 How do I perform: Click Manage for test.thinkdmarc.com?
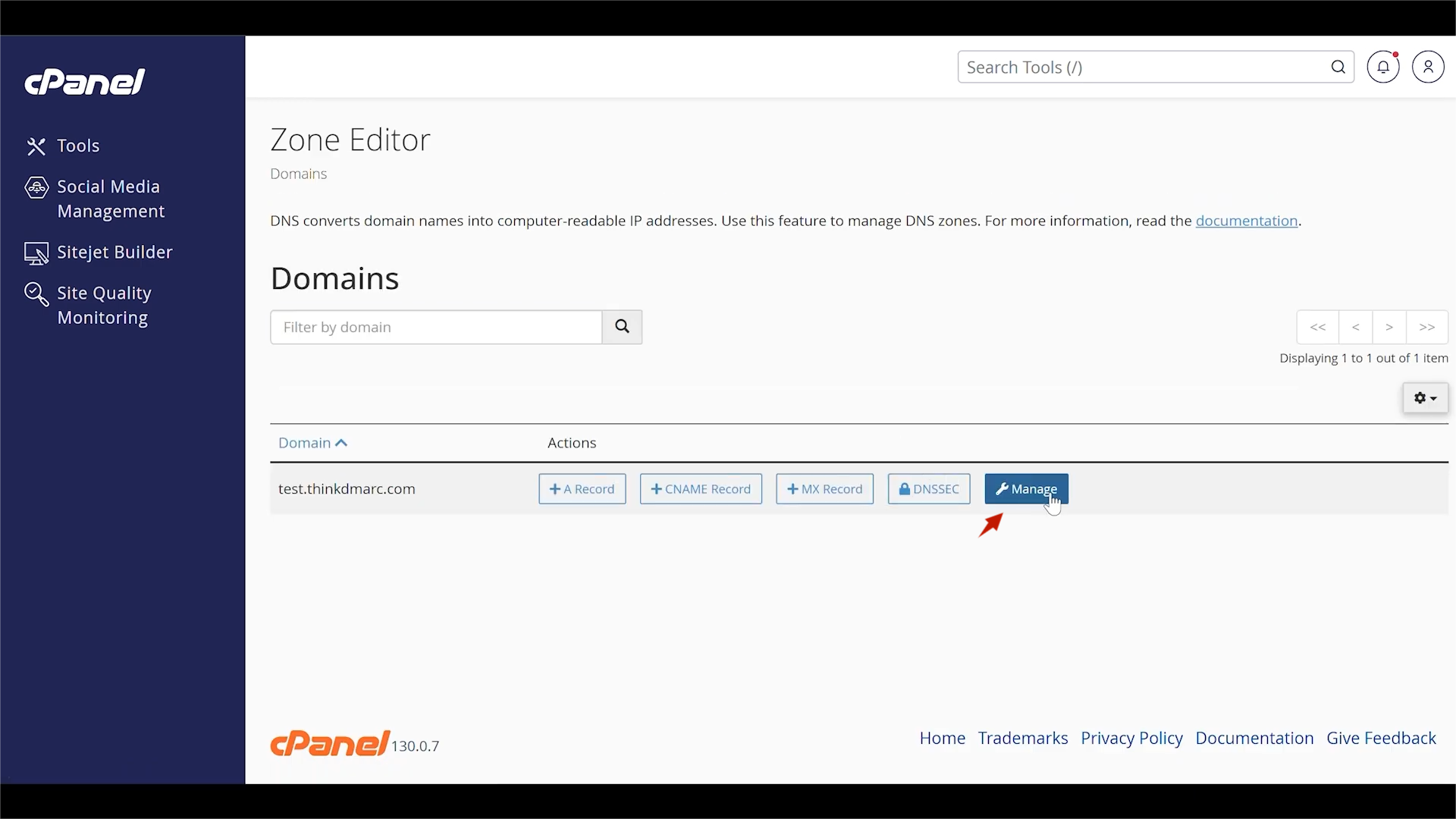(x=1025, y=489)
